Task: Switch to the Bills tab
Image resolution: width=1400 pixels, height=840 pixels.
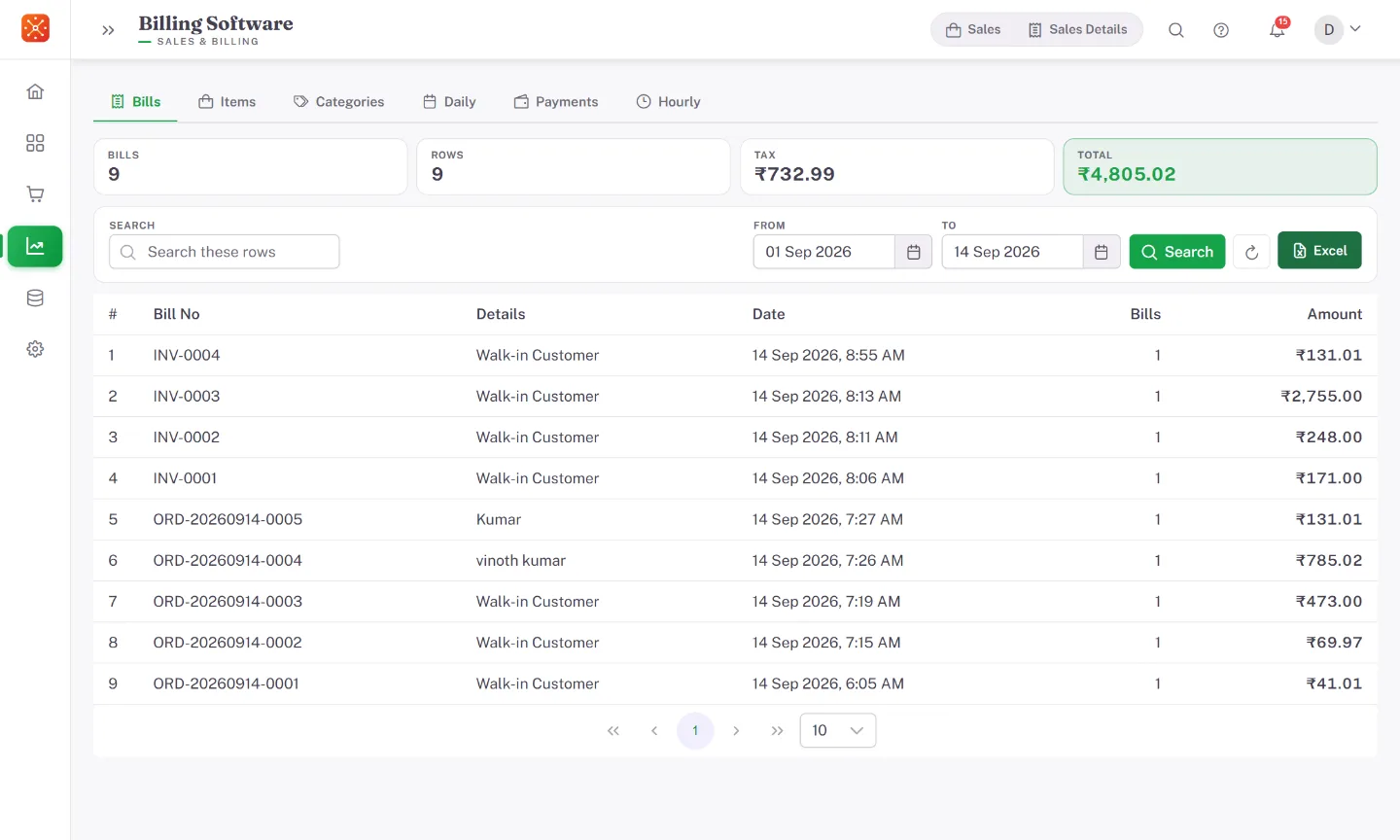Action: click(x=135, y=102)
